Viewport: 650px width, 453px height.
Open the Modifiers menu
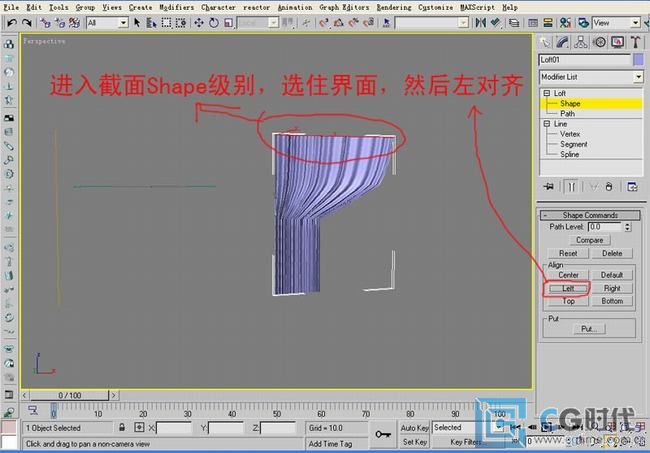click(176, 7)
